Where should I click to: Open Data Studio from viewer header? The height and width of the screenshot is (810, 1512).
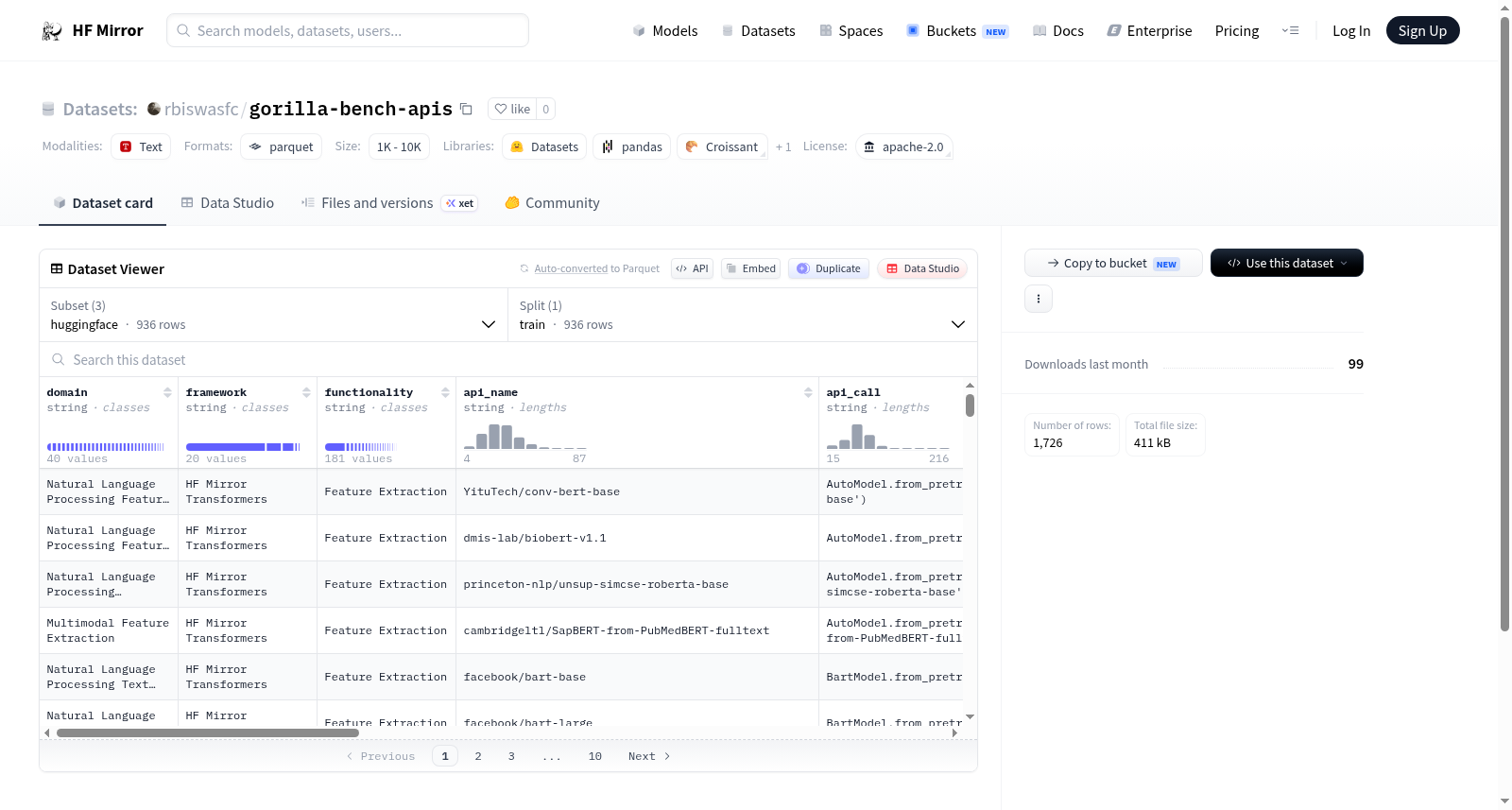pos(922,268)
